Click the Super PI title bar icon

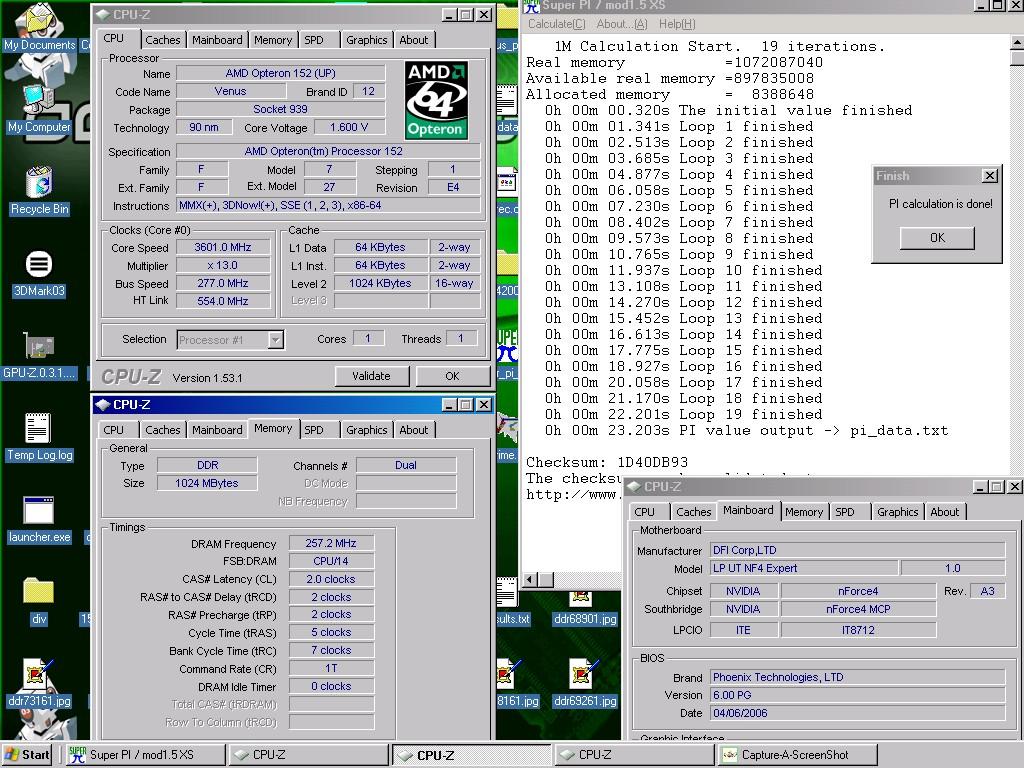coord(532,7)
